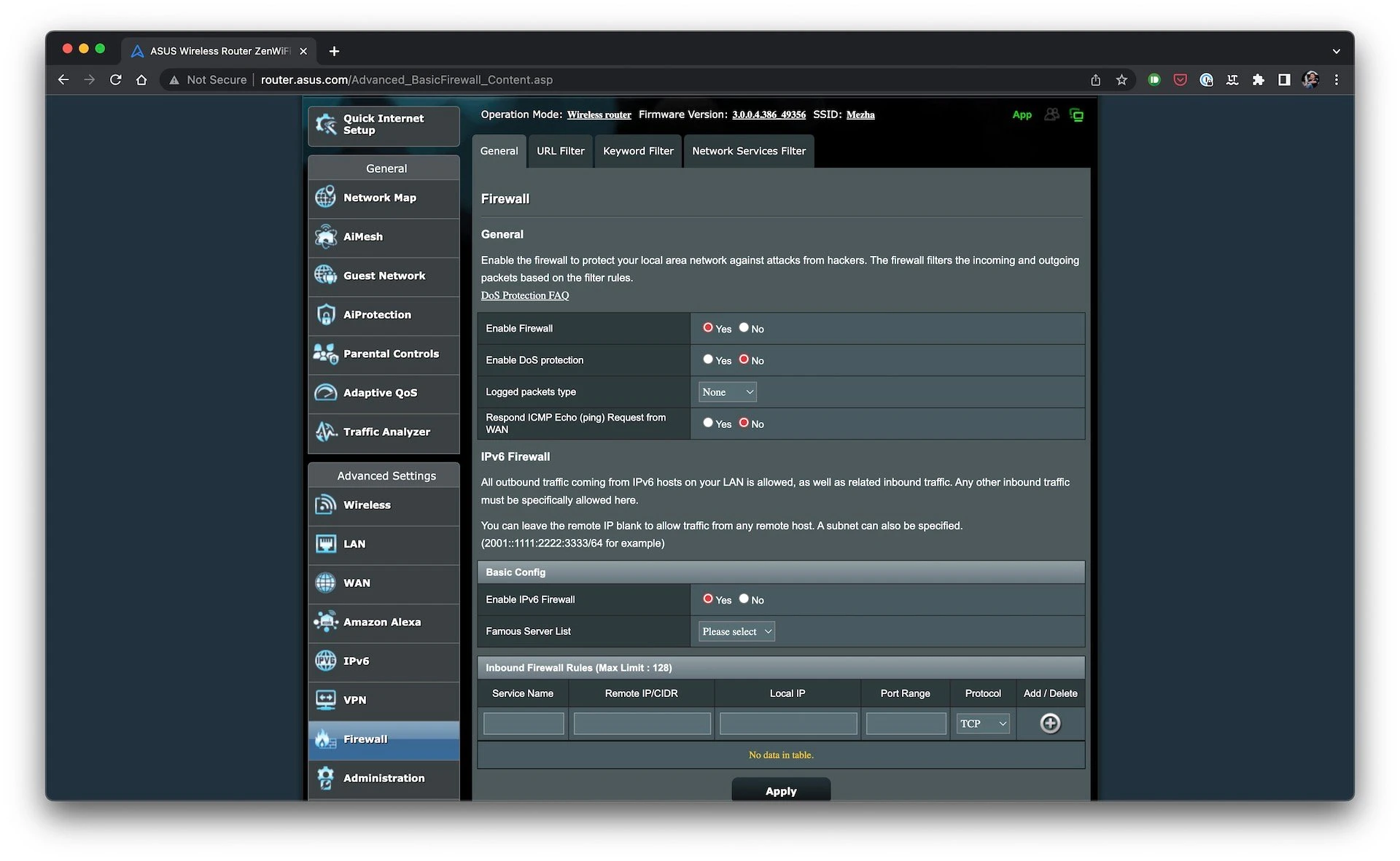Open VPN settings icon
1400x861 pixels.
325,700
